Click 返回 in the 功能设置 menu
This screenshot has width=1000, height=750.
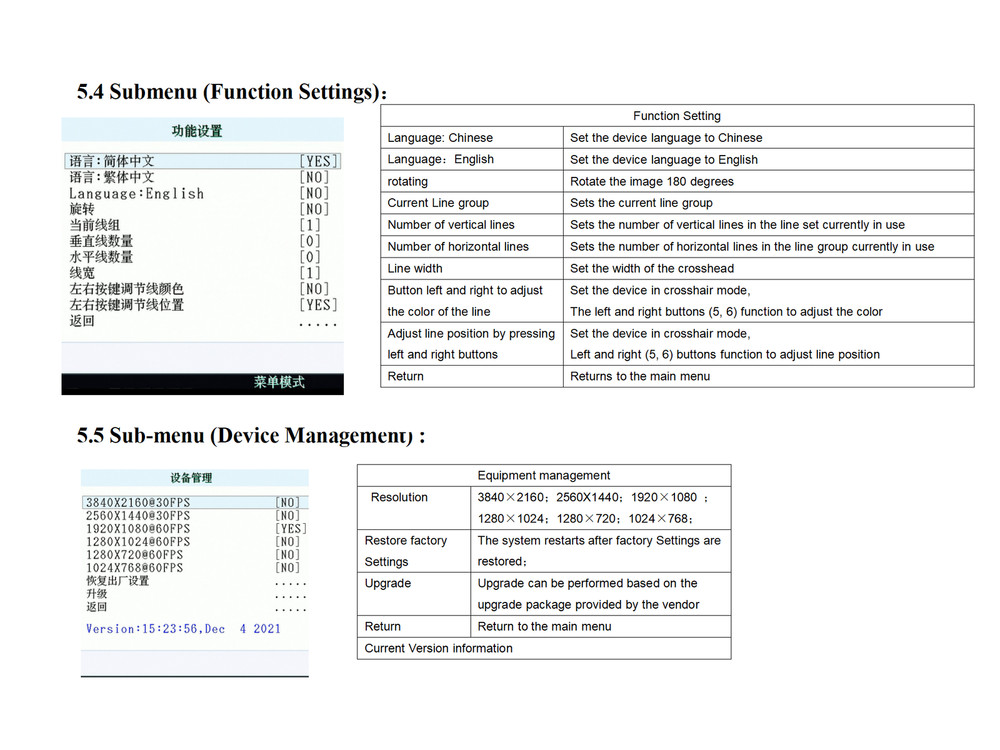(82, 321)
